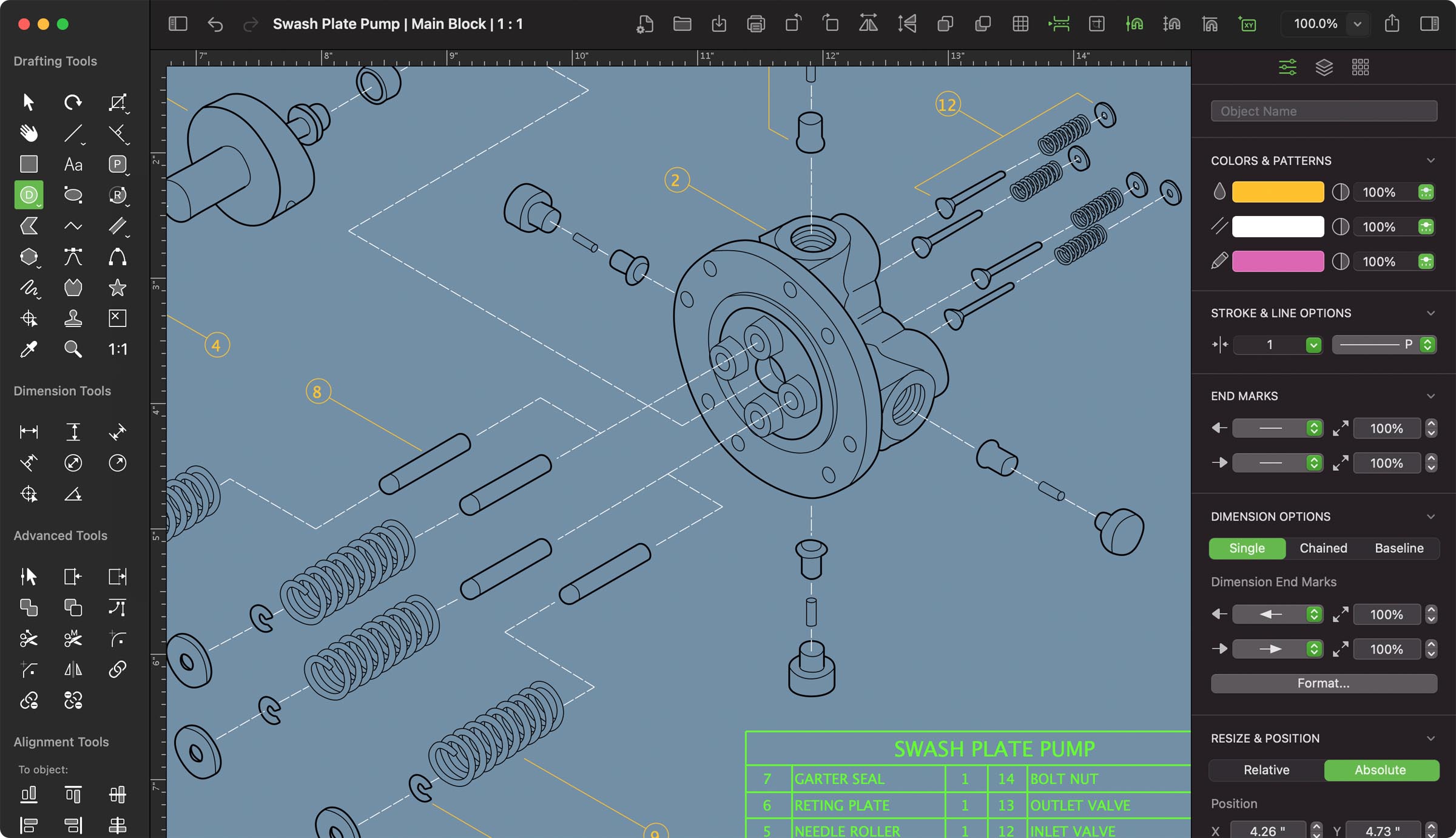Select the Text tool
Screen dimensions: 1456x838
click(73, 164)
